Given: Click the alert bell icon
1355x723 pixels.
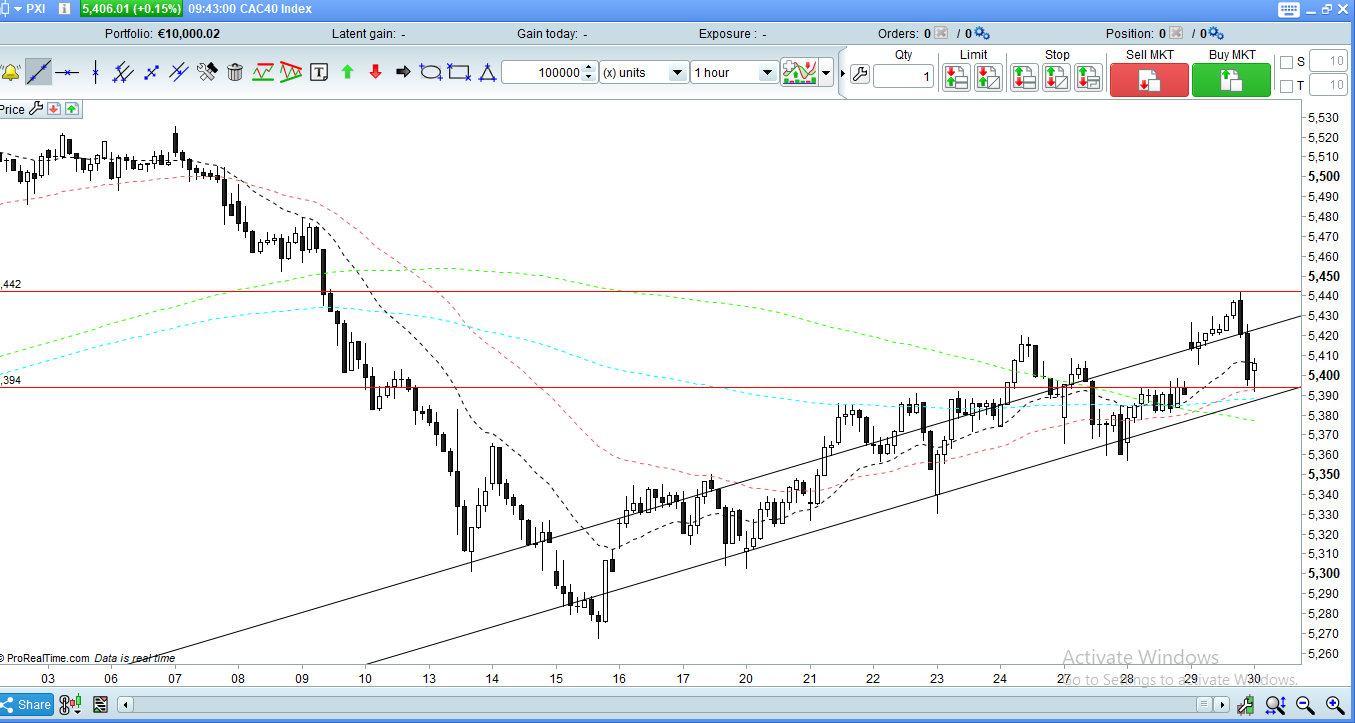Looking at the screenshot, I should click(10, 72).
